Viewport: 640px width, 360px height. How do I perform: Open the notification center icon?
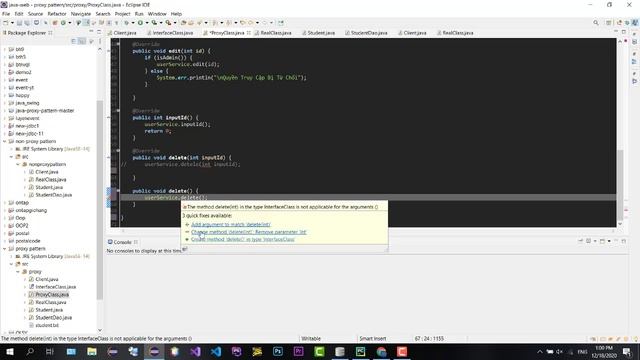click(627, 351)
